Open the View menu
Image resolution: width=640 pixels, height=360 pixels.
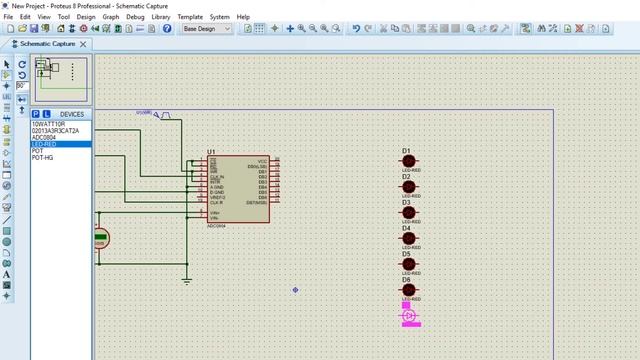coord(44,17)
